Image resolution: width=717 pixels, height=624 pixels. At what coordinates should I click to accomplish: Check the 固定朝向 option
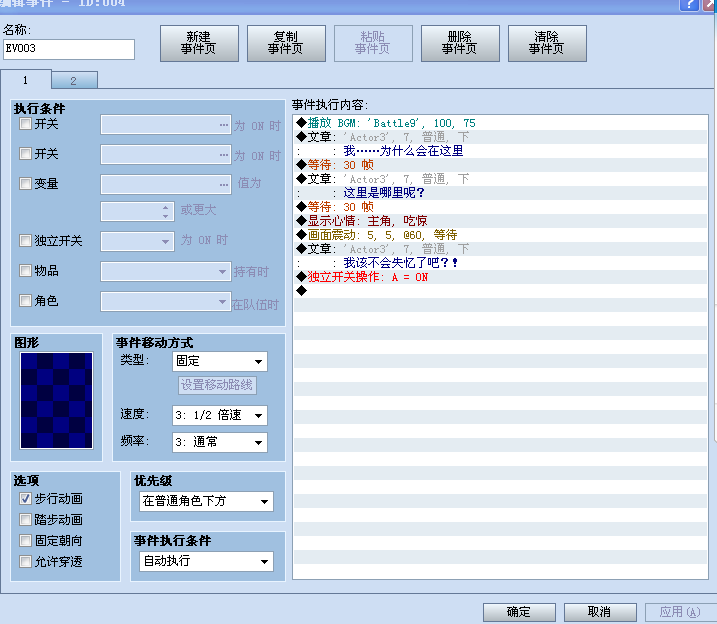tap(25, 541)
